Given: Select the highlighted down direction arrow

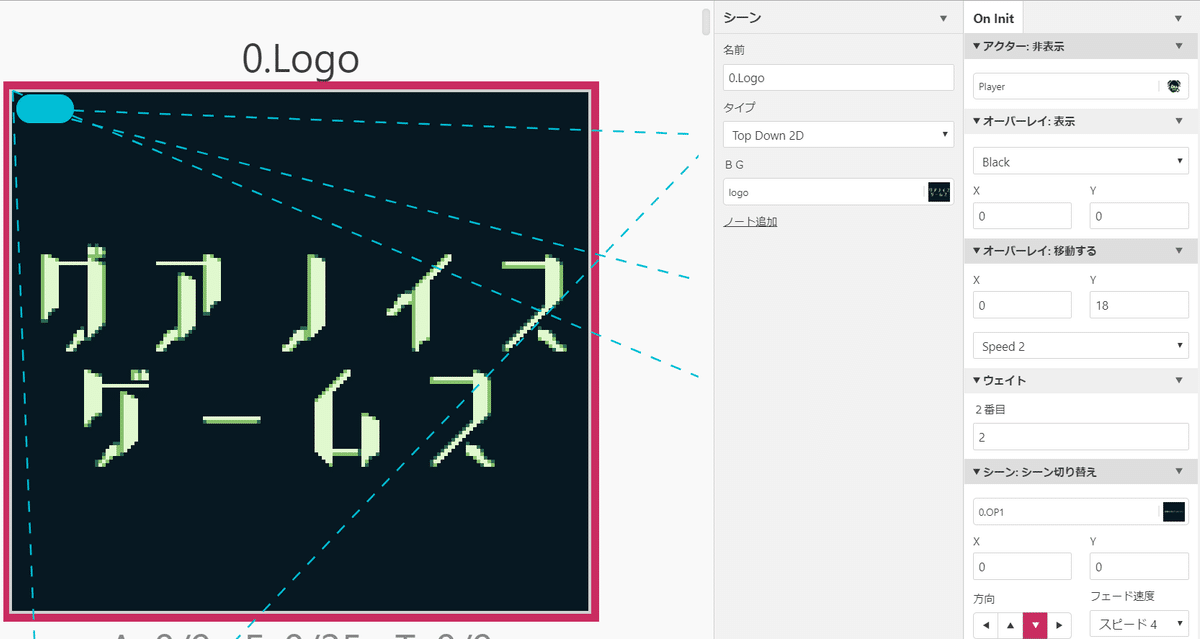Looking at the screenshot, I should [x=1035, y=624].
